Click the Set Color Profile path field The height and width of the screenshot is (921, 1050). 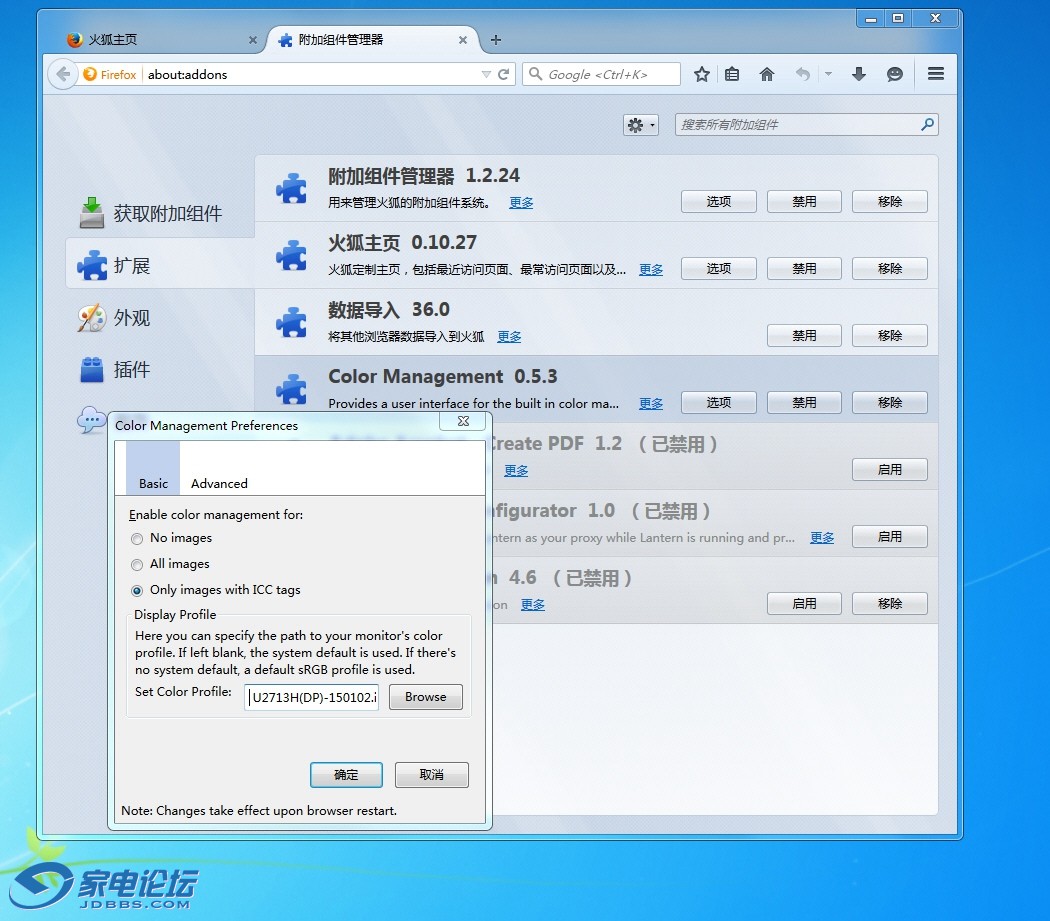313,697
